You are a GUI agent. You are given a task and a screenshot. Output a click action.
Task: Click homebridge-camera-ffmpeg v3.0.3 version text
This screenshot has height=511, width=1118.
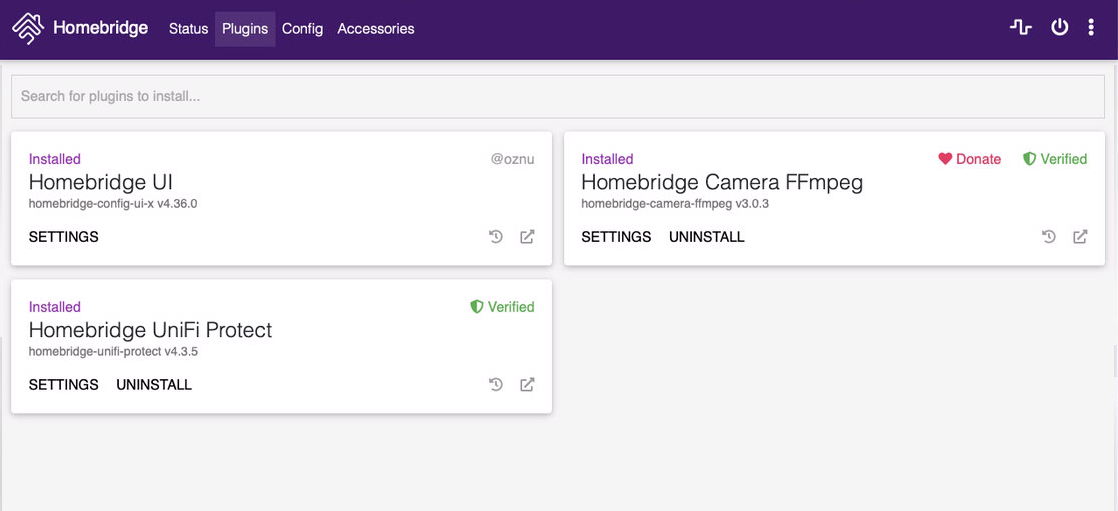click(675, 204)
